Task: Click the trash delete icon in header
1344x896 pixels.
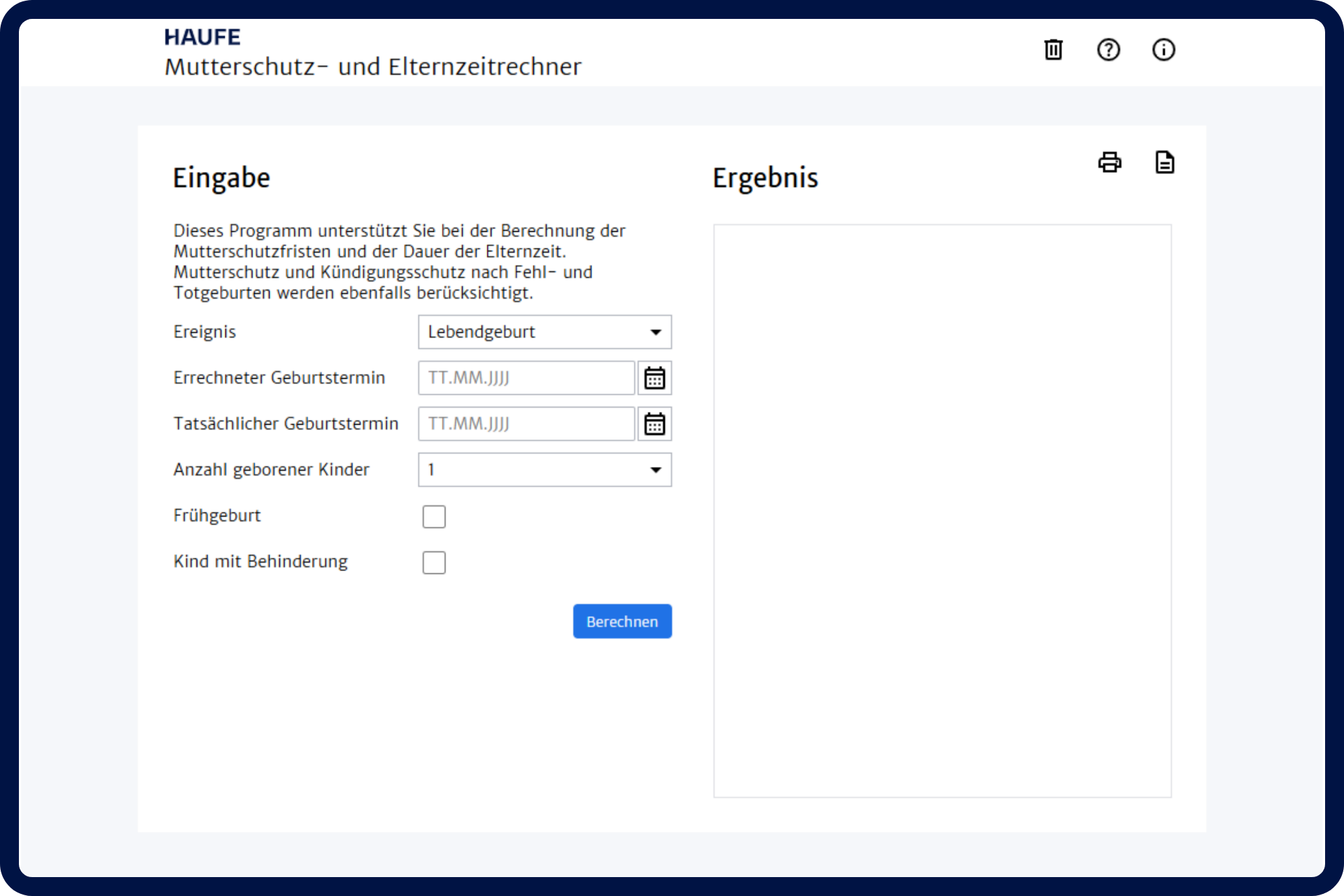Action: coord(1053,50)
